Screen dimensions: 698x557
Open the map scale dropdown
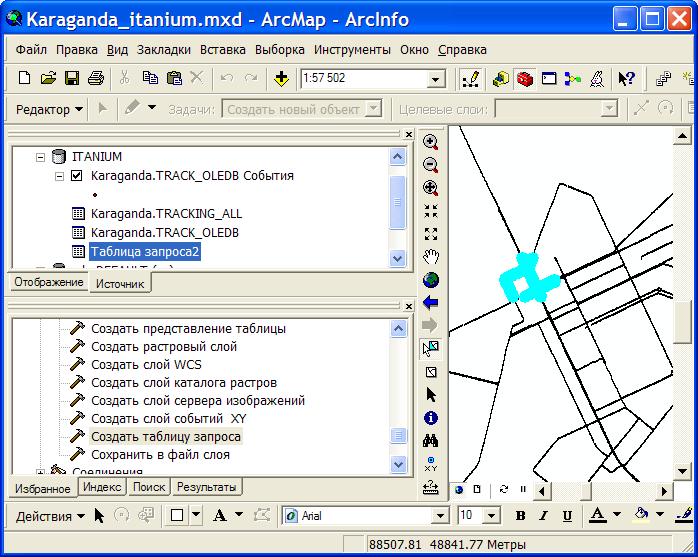tap(435, 80)
